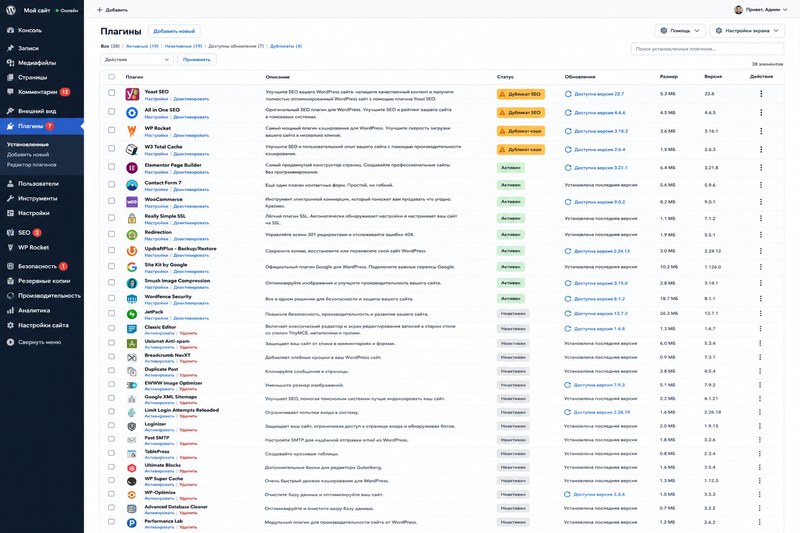The height and width of the screenshot is (533, 800).
Task: Click the Применить button
Action: coord(196,60)
